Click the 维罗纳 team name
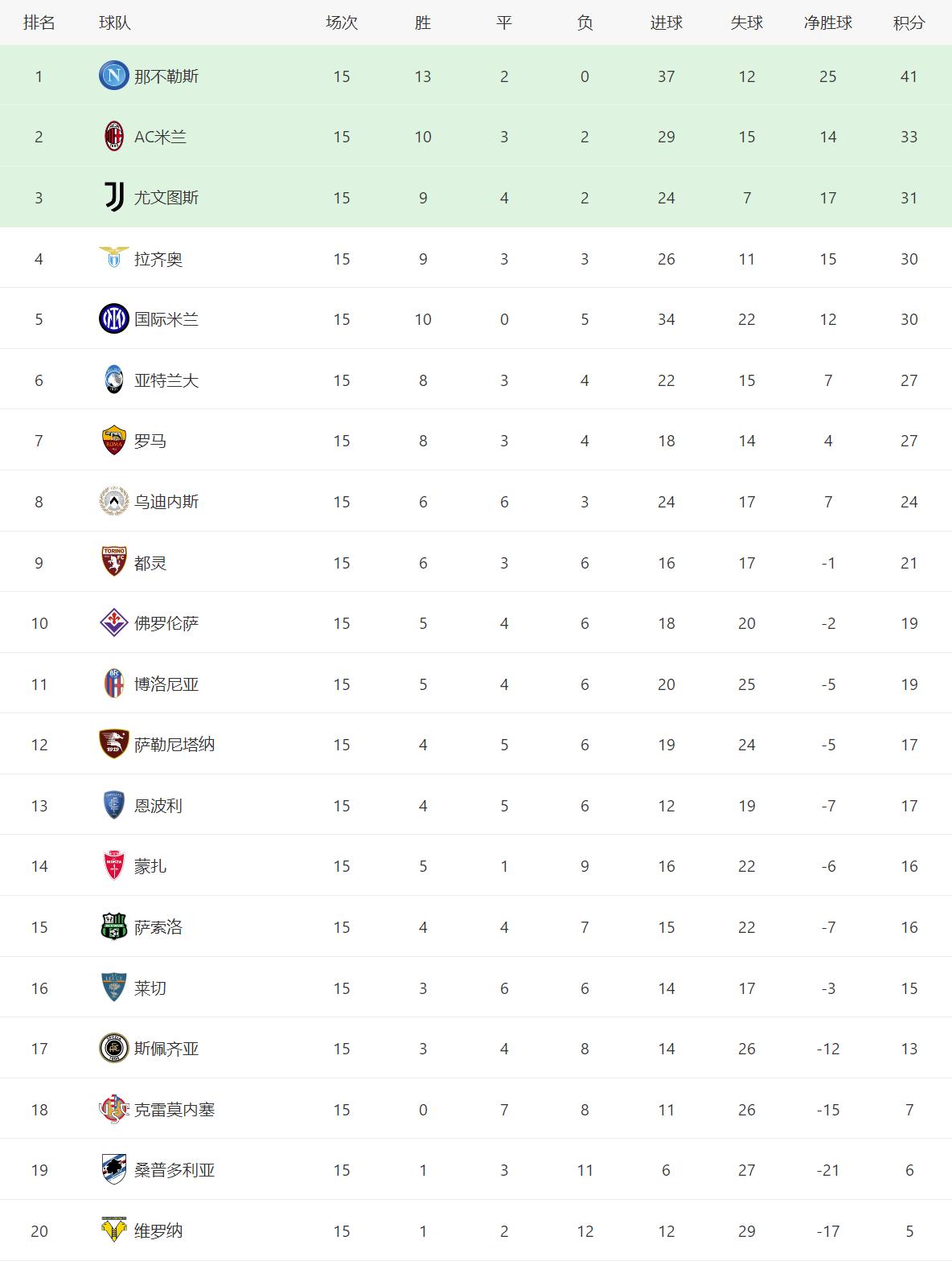 (158, 1231)
